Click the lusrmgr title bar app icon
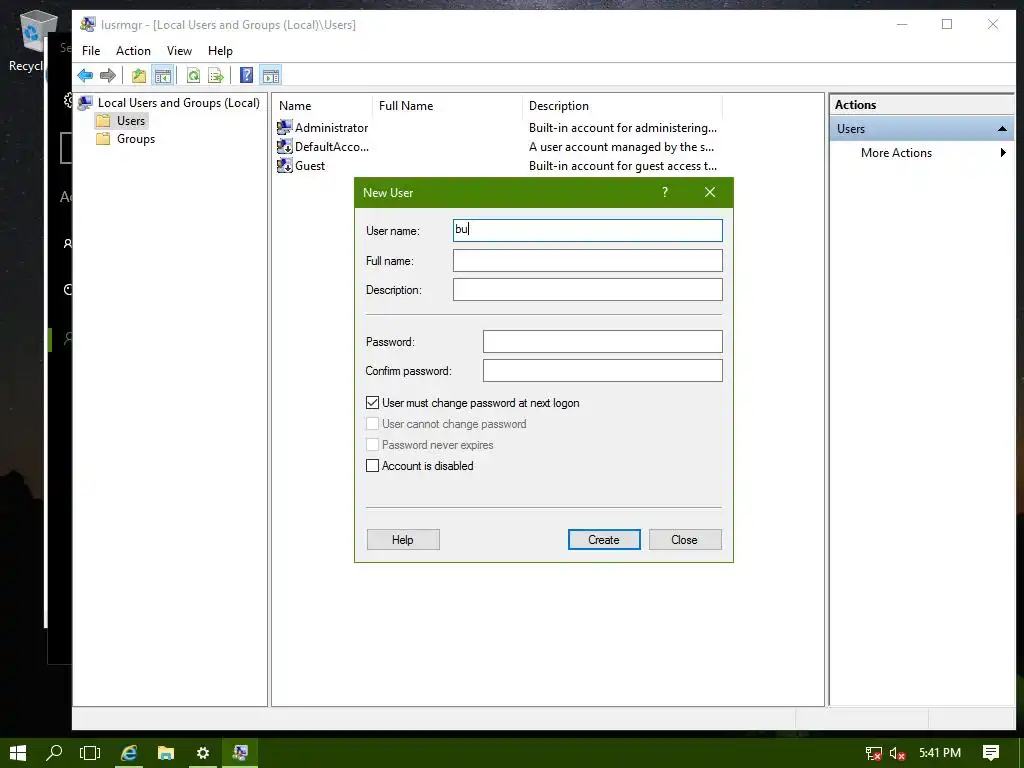Screen dimensions: 1024x768 88,25
